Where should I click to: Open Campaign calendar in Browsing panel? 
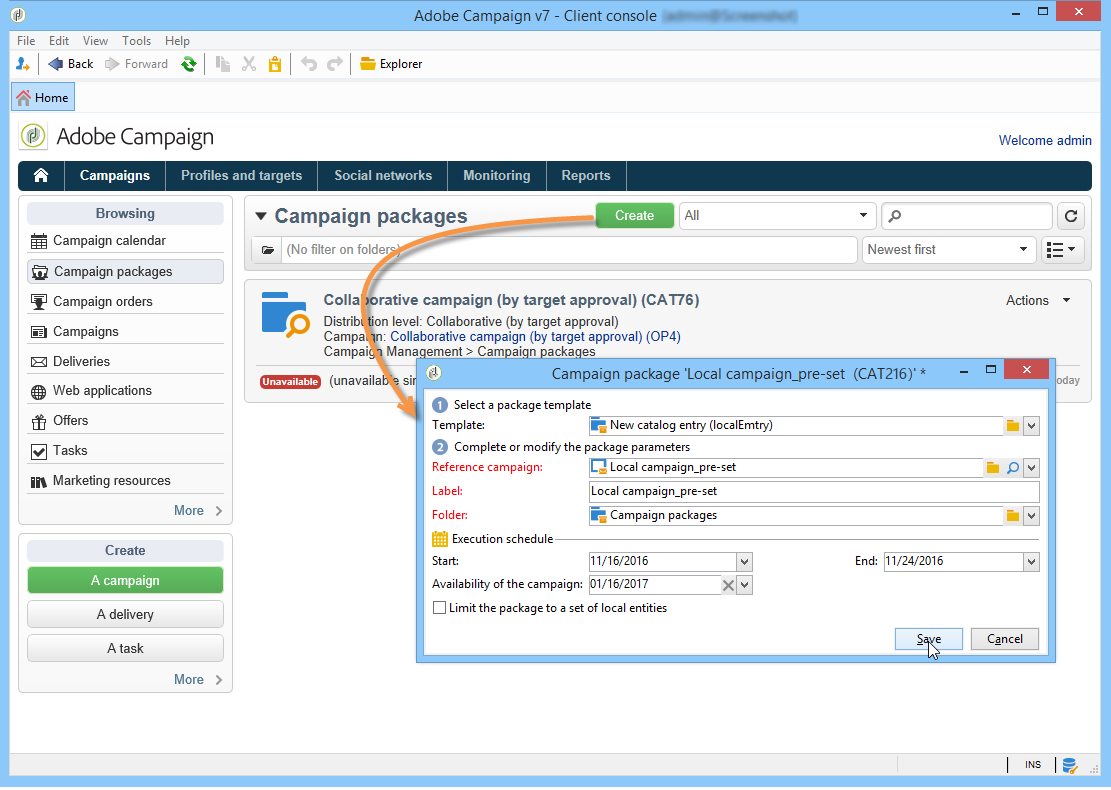[125, 241]
